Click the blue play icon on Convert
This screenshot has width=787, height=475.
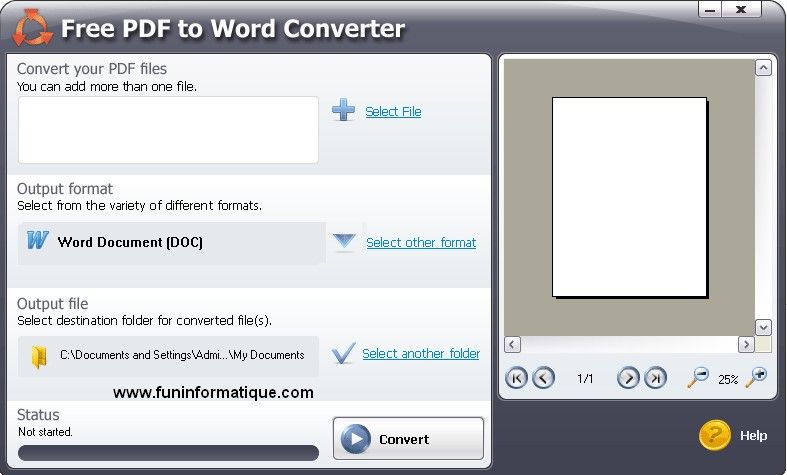pos(356,439)
